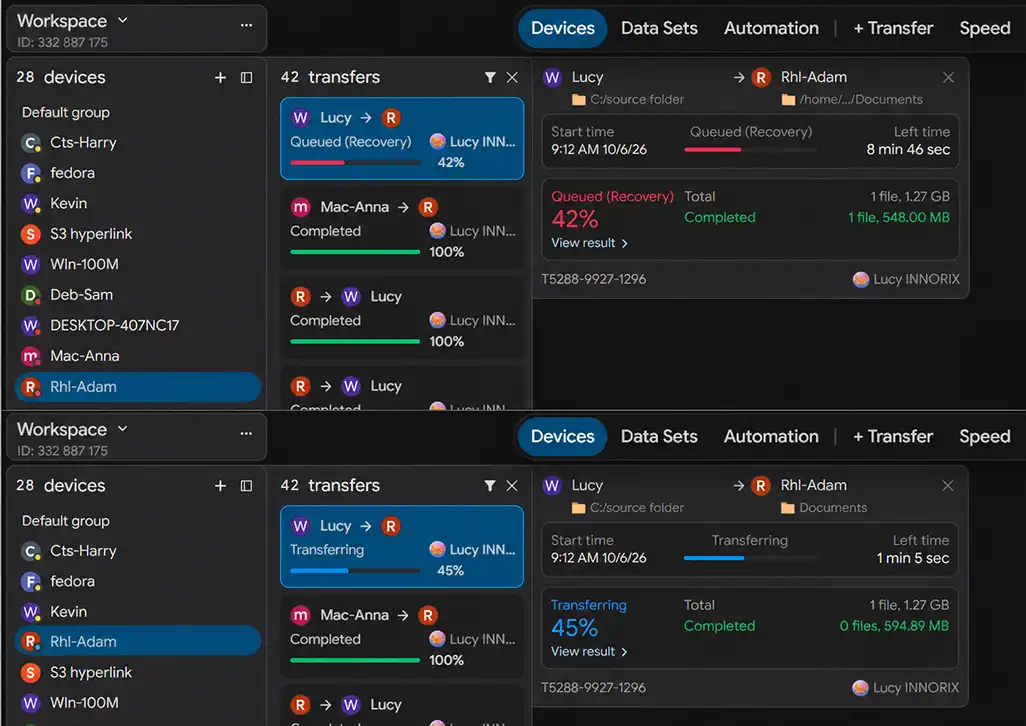
Task: Open View result under 42%
Action: tap(589, 243)
